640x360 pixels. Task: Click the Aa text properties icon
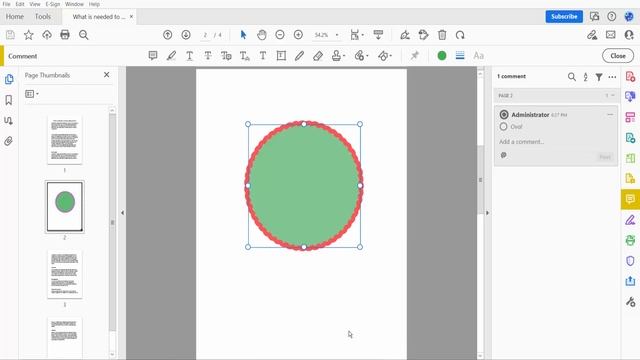point(478,56)
